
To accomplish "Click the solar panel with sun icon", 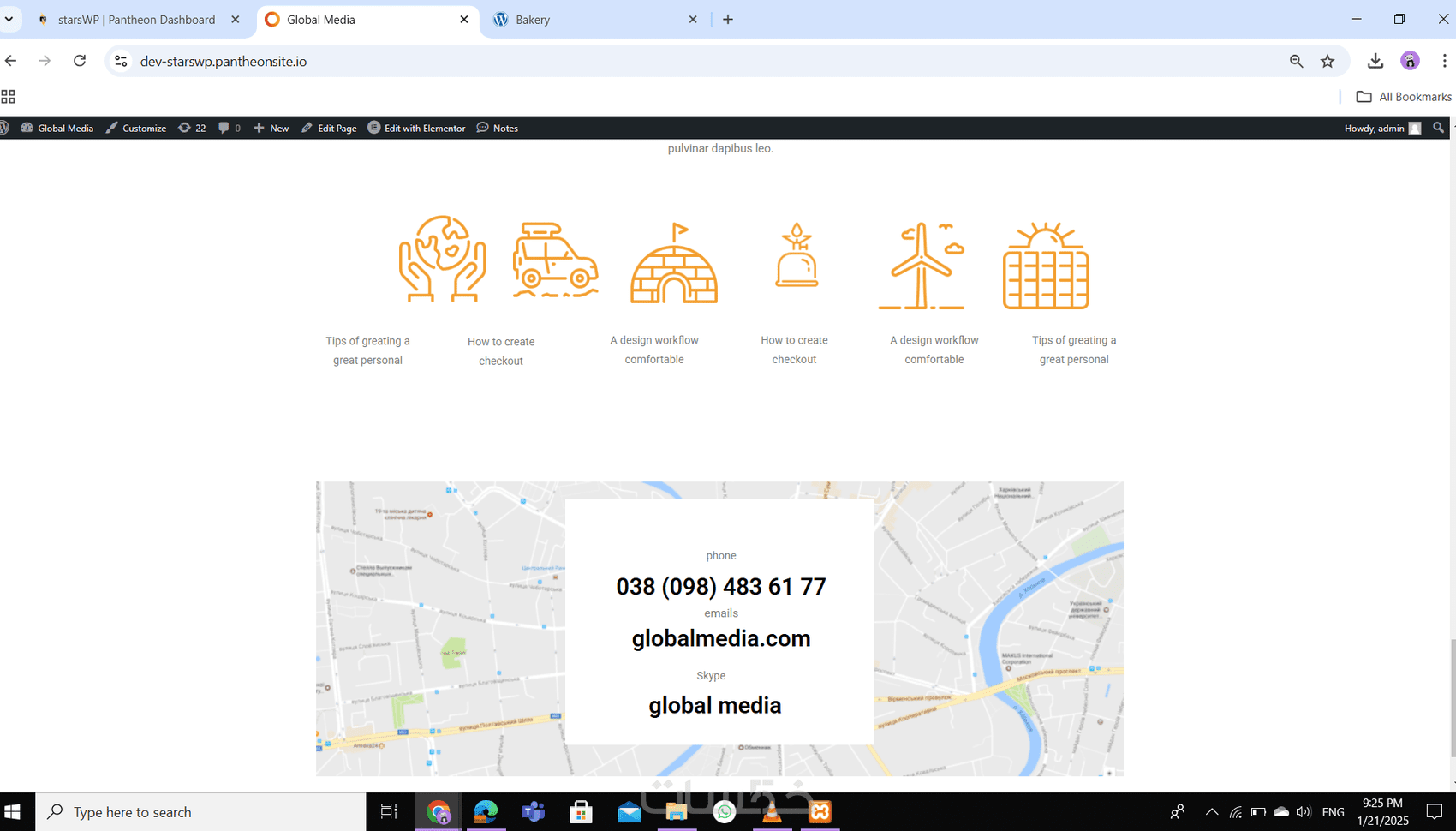I will tap(1046, 266).
